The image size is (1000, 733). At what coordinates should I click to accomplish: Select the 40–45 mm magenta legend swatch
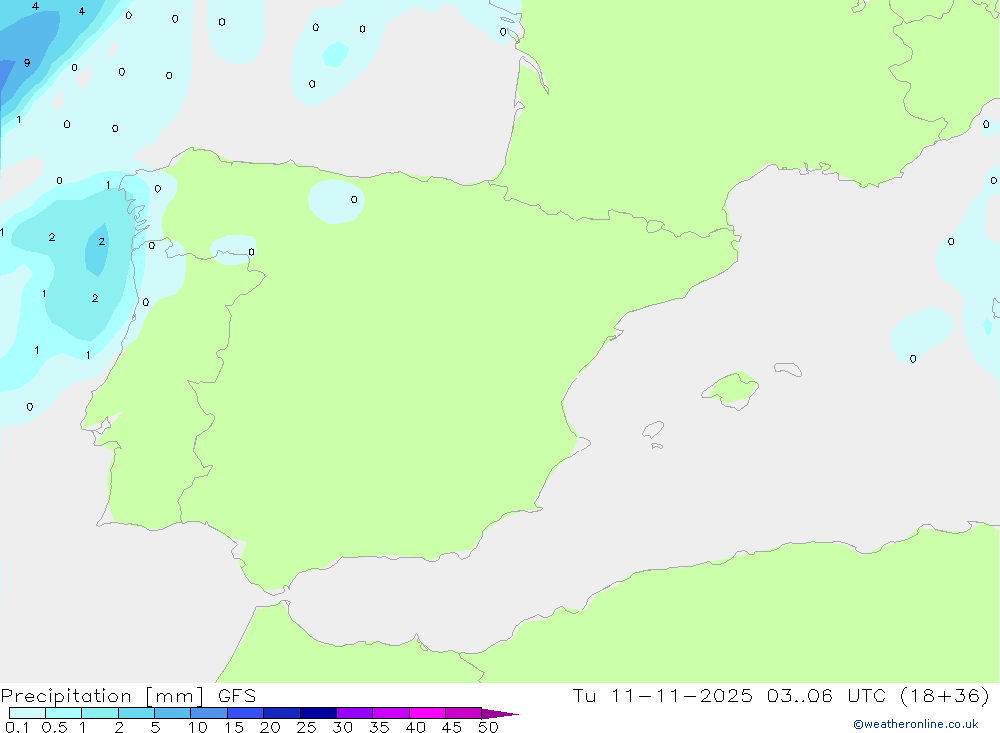pos(427,713)
